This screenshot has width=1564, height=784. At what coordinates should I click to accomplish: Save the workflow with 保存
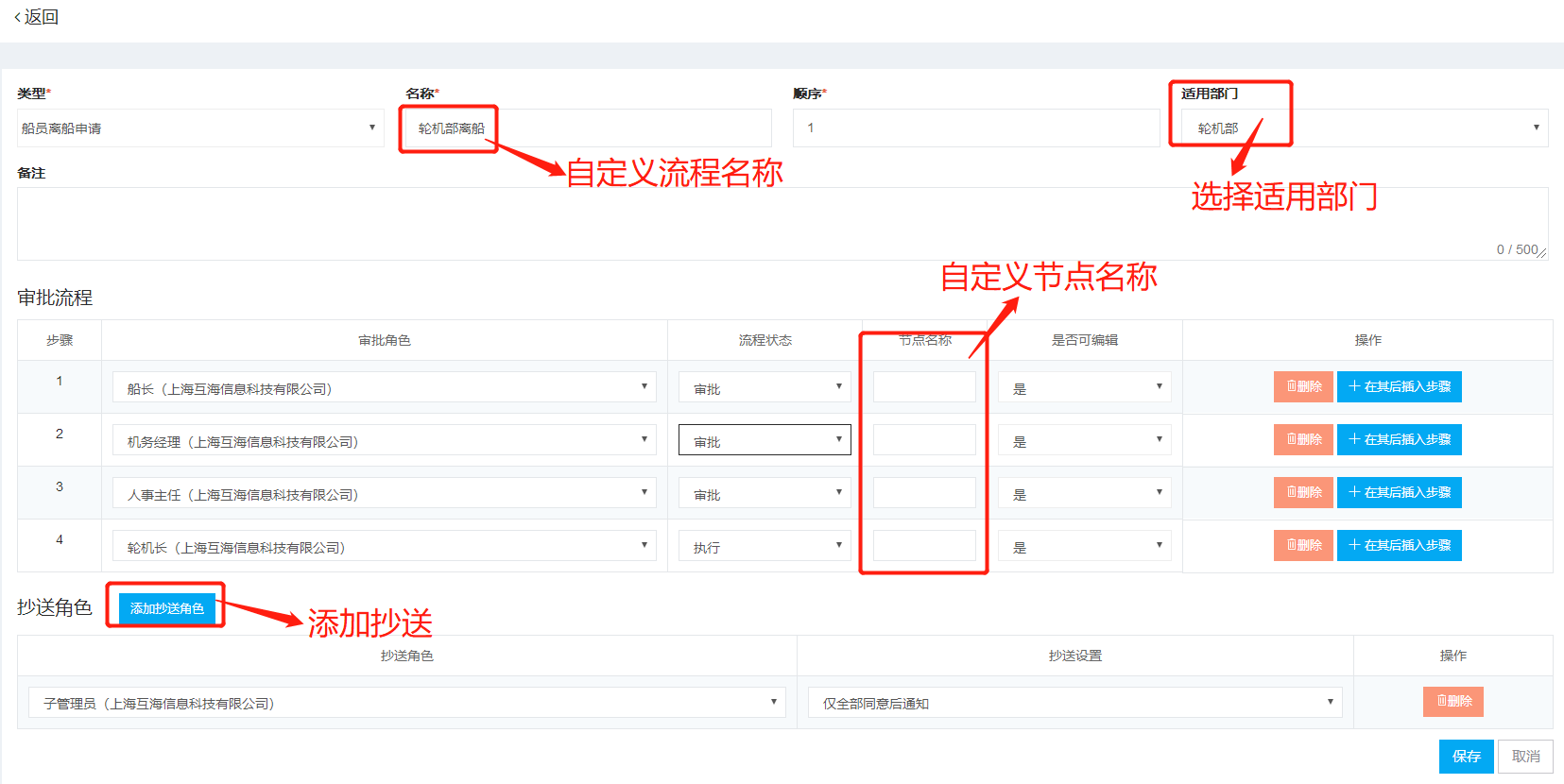[1467, 757]
